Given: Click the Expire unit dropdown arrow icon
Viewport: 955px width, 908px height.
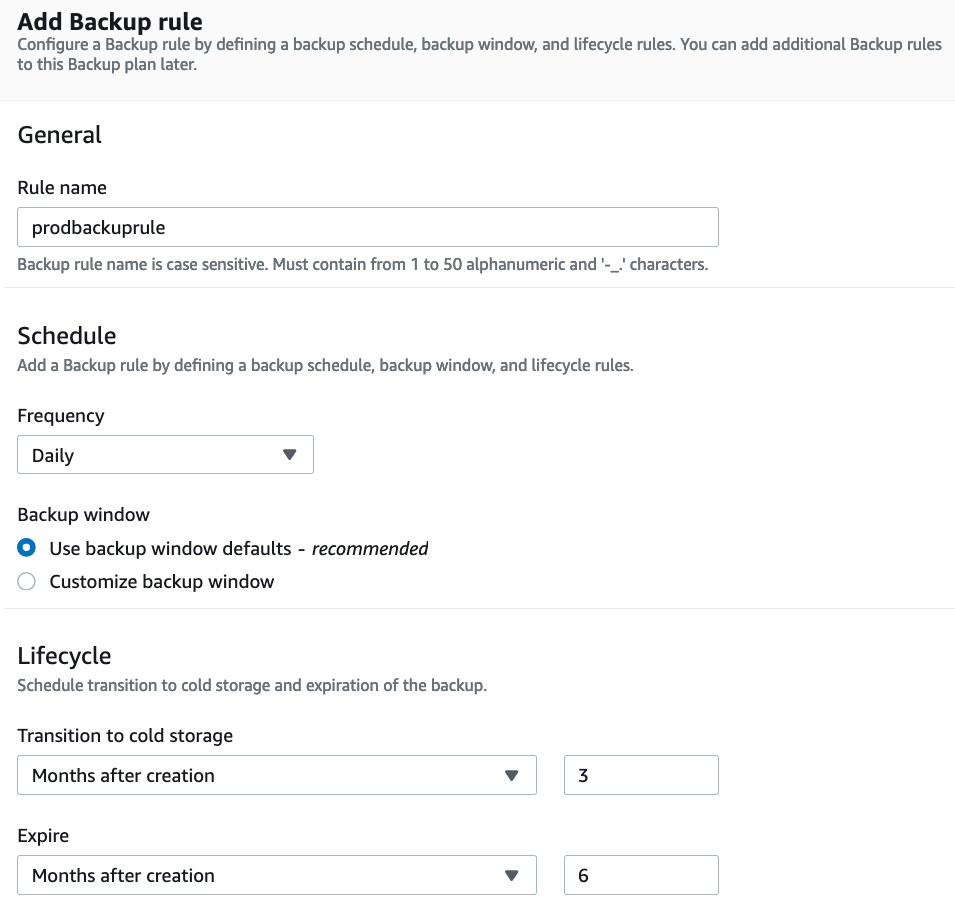Looking at the screenshot, I should click(x=512, y=875).
